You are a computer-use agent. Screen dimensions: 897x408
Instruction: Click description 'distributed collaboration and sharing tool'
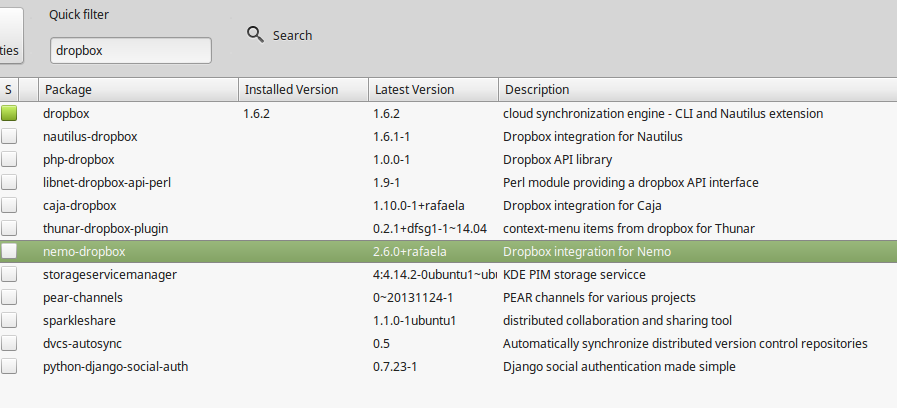(x=617, y=320)
